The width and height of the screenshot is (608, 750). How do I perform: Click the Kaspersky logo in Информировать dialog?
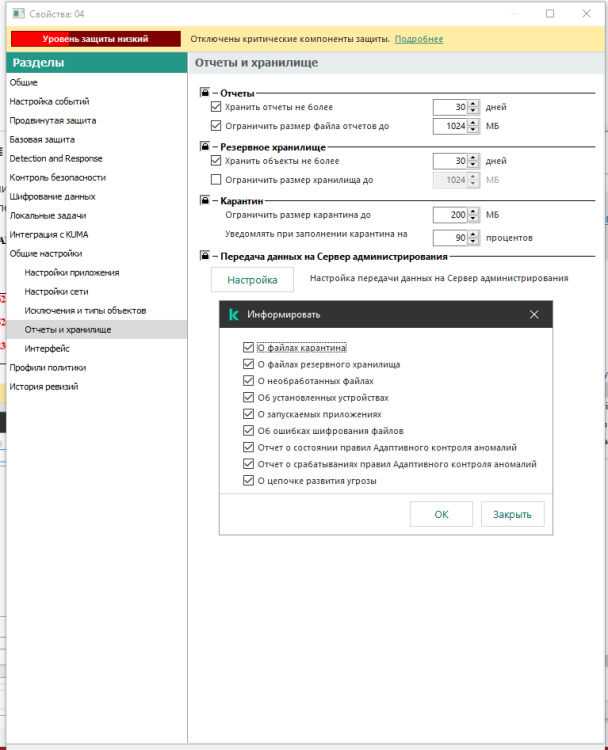(234, 314)
